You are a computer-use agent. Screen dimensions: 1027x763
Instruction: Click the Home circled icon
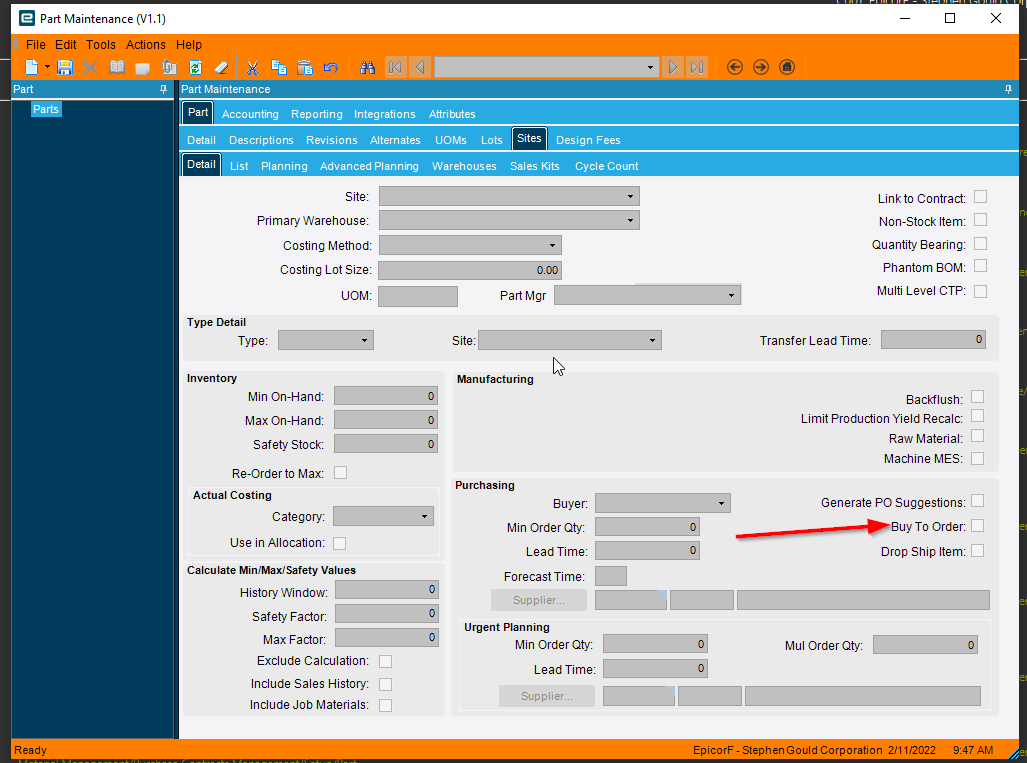[x=787, y=67]
